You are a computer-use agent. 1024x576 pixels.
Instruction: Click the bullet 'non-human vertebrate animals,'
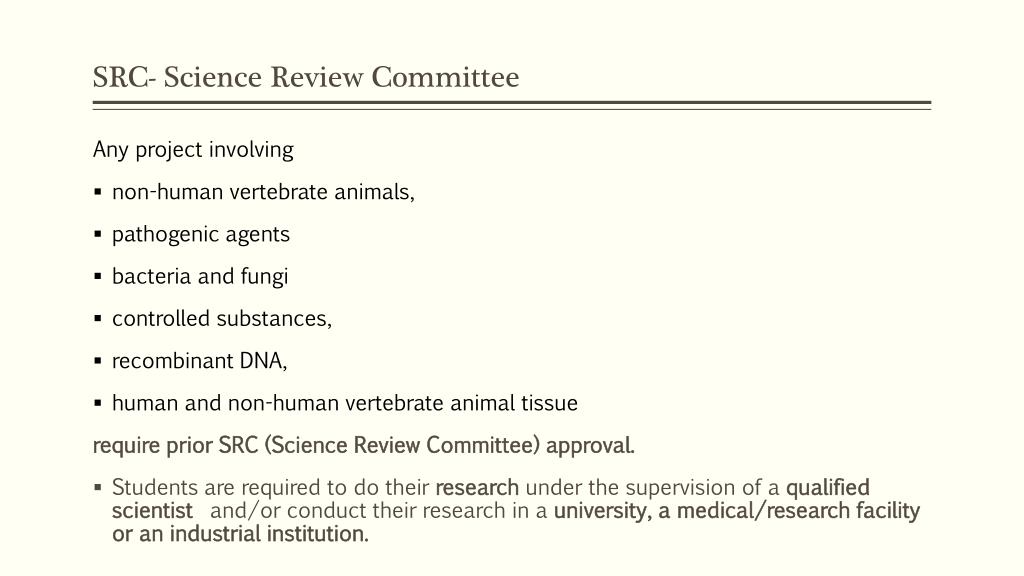point(263,192)
